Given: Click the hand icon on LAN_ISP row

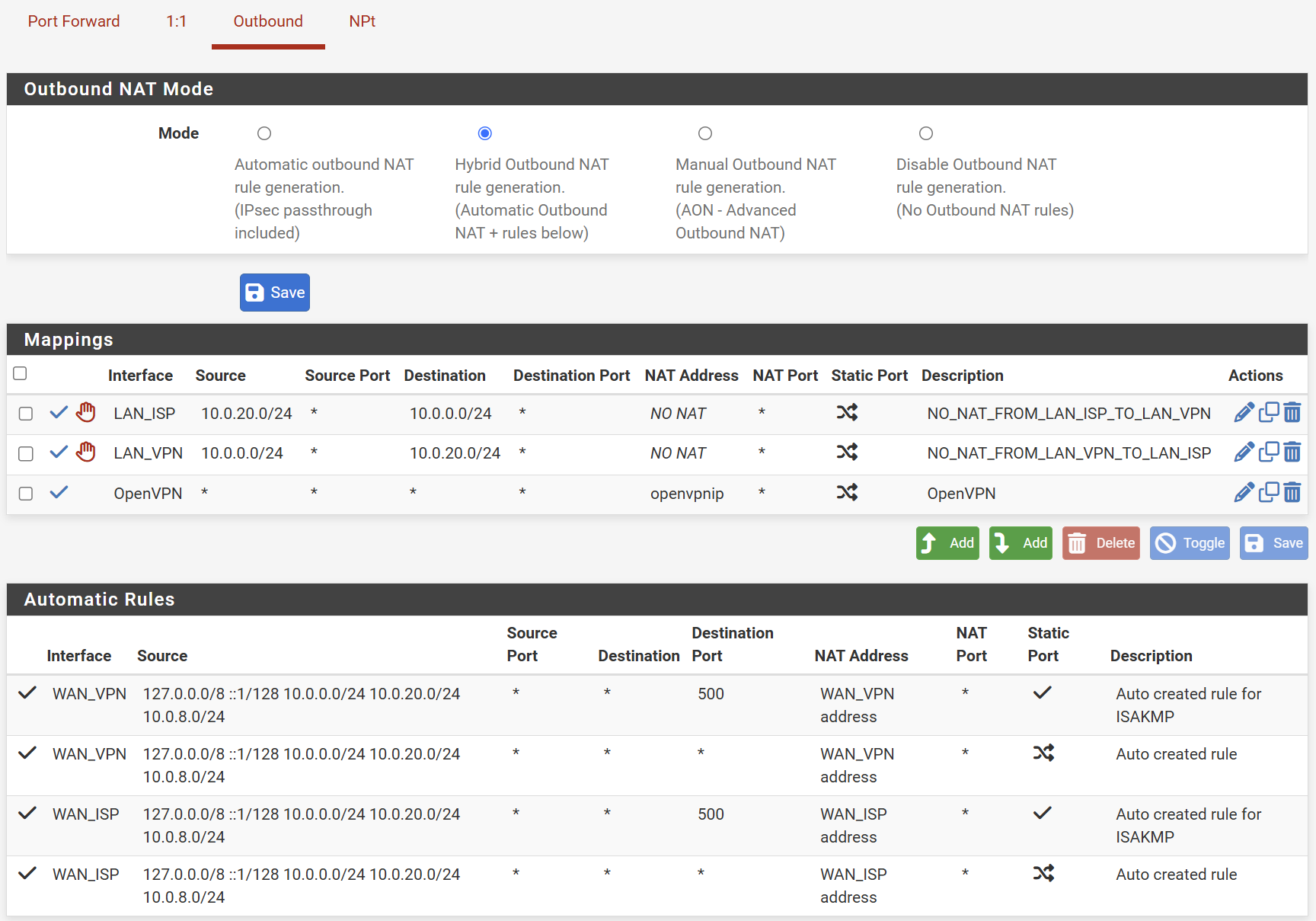Looking at the screenshot, I should point(86,412).
